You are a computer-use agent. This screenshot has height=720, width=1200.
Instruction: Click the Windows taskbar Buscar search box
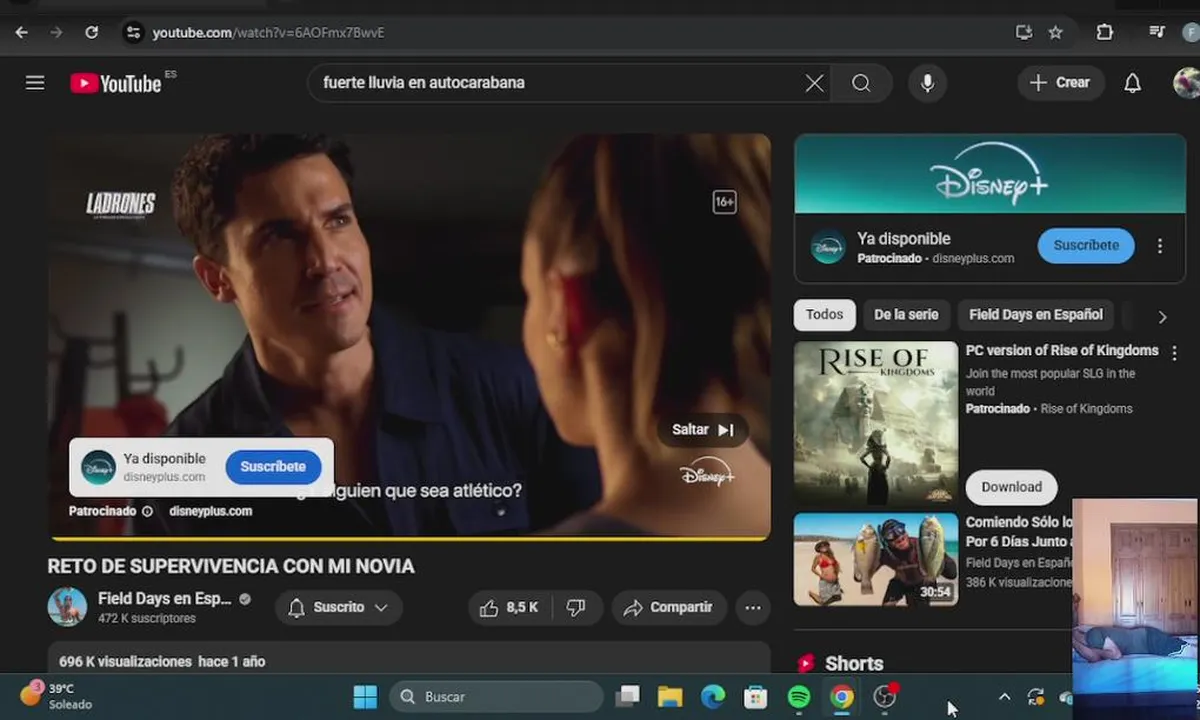tap(496, 696)
